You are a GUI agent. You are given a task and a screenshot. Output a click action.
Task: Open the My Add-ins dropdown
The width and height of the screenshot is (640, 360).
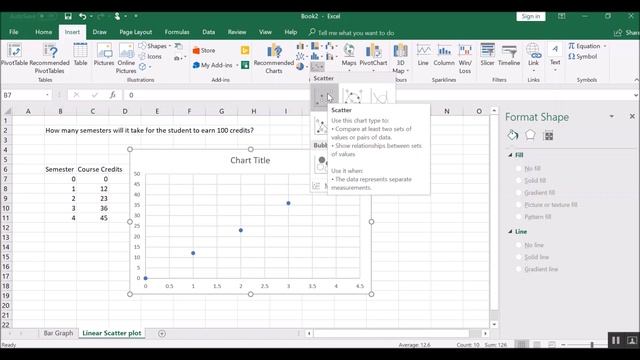pyautogui.click(x=237, y=65)
